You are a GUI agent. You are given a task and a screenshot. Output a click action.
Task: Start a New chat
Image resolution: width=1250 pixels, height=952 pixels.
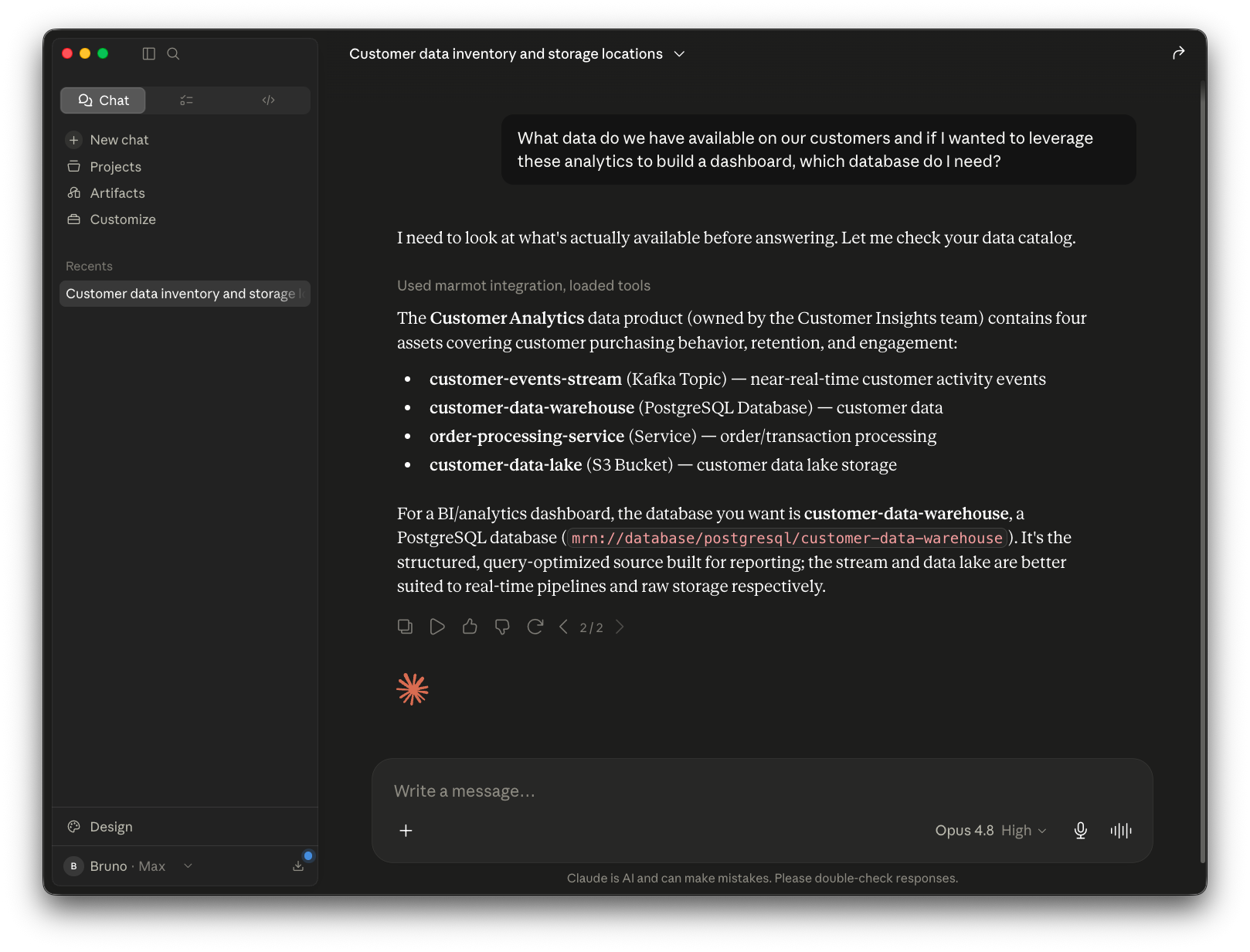[119, 140]
